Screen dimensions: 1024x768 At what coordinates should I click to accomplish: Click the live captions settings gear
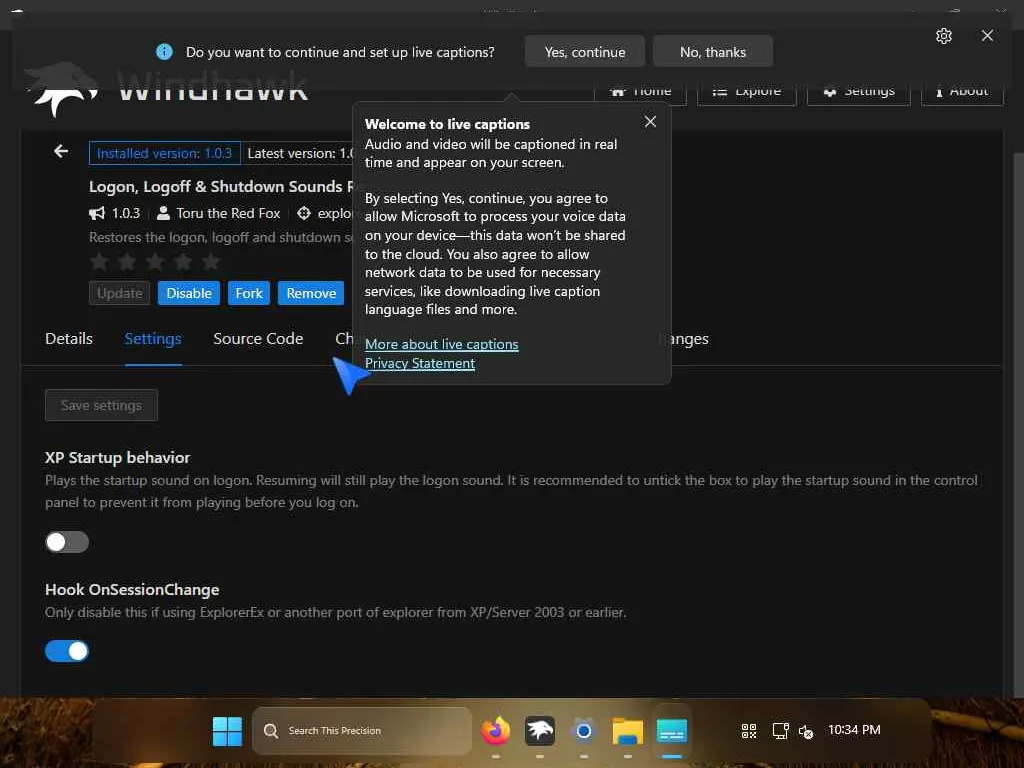pos(943,36)
